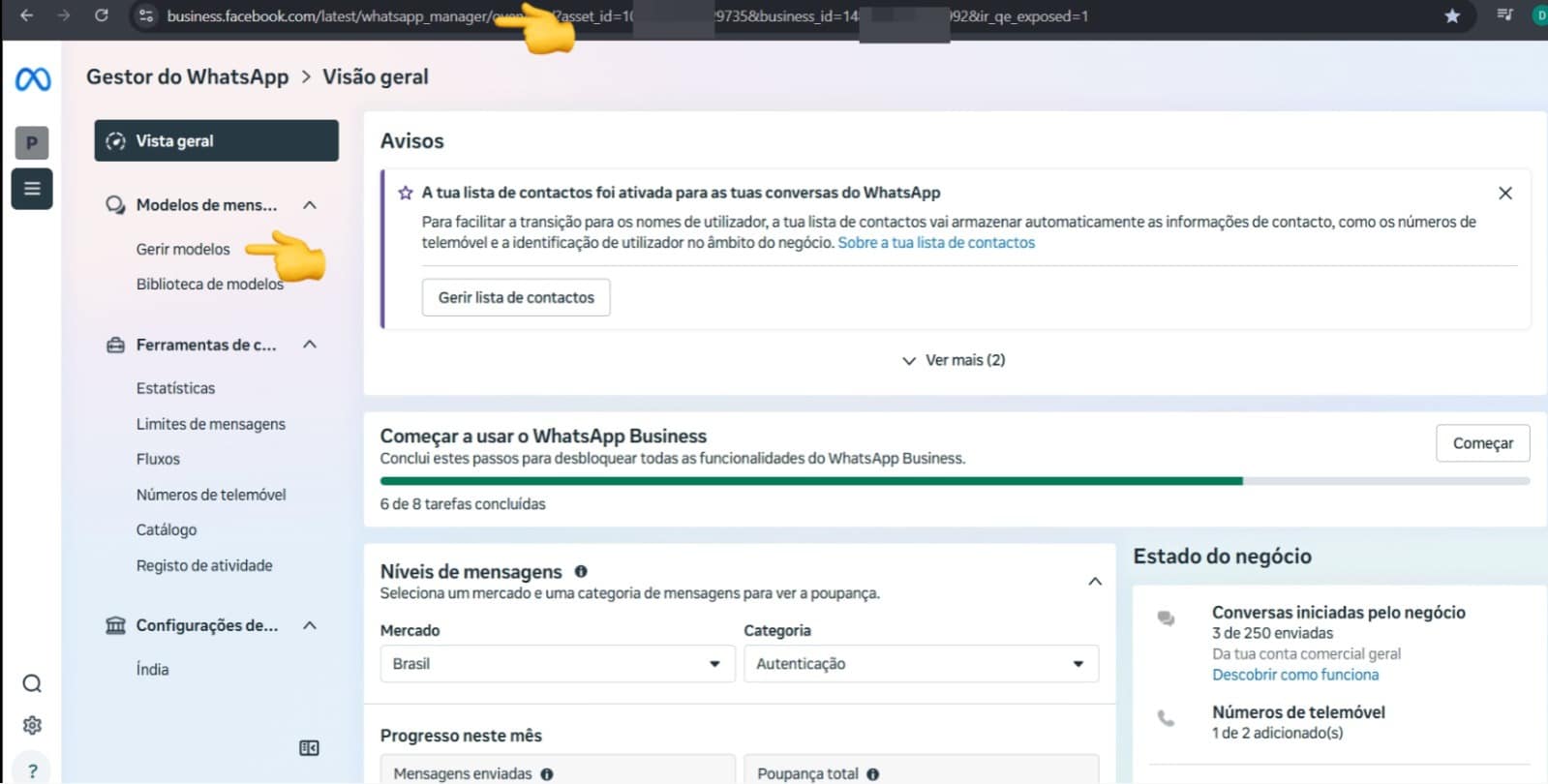Click the phone icon beside Números de telemóvel
This screenshot has height=784, width=1548.
click(1167, 718)
